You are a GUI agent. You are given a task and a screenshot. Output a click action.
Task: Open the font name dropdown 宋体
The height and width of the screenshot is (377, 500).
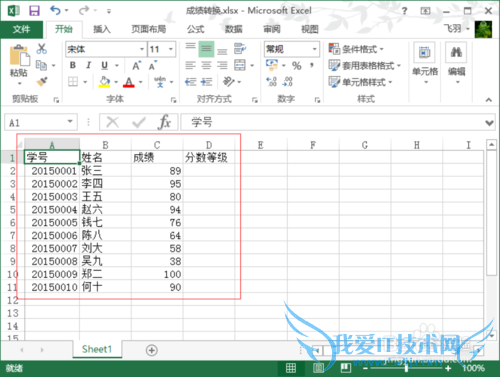tap(142, 49)
